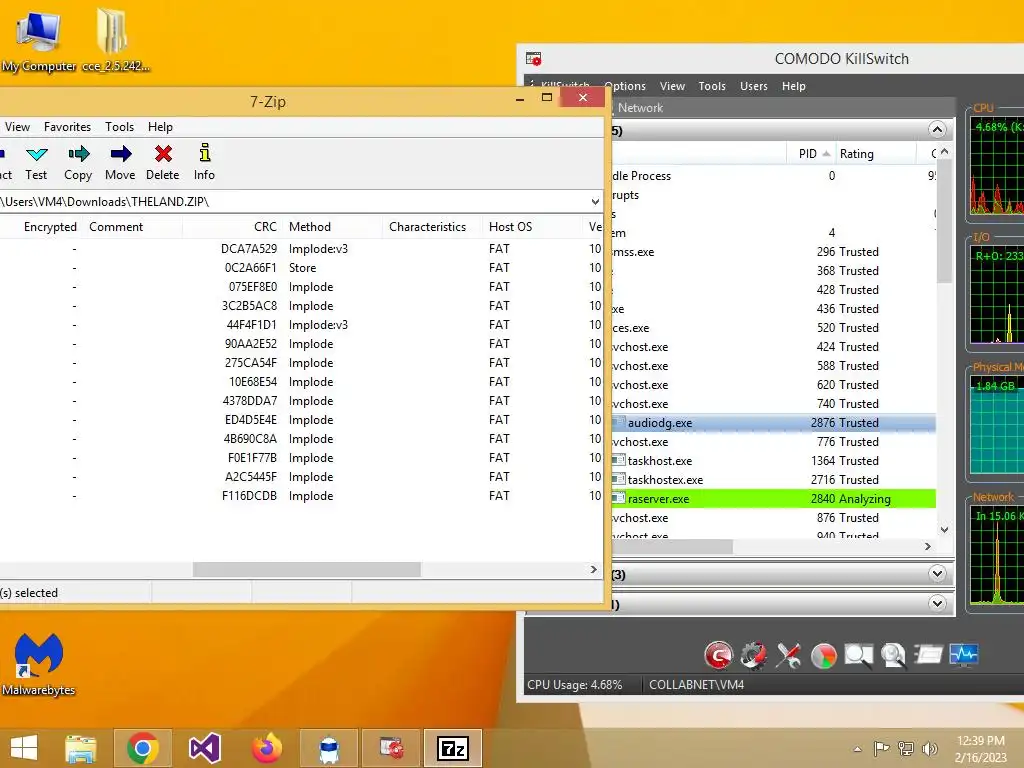The image size is (1024, 768).
Task: Open the Tools menu in 7-Zip
Action: click(x=120, y=127)
